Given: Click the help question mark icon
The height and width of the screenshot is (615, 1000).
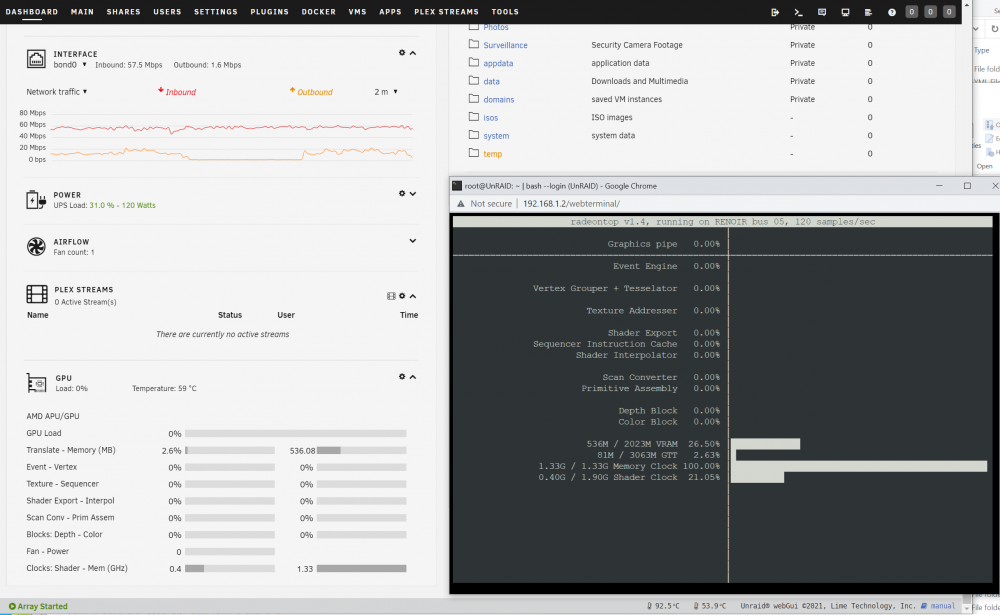Looking at the screenshot, I should [x=892, y=12].
